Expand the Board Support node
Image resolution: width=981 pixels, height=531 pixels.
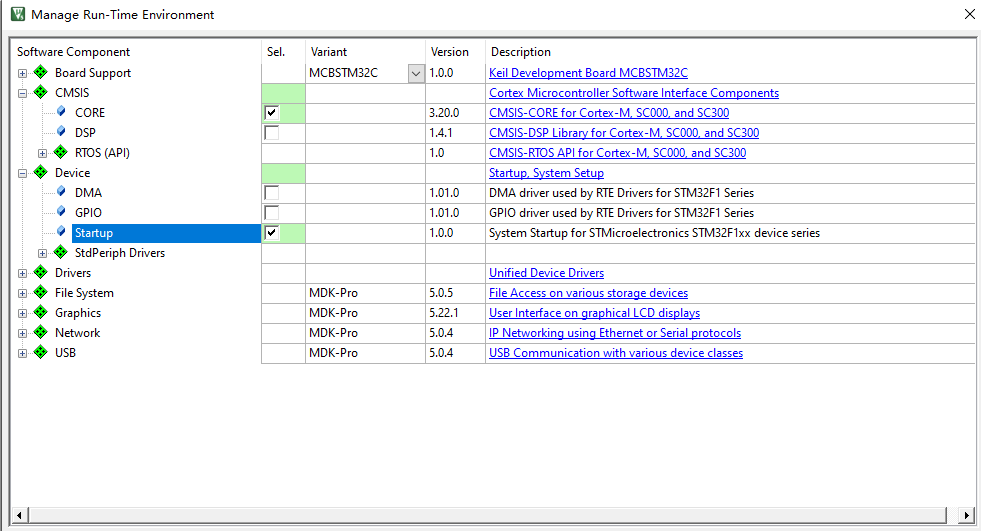tap(23, 73)
